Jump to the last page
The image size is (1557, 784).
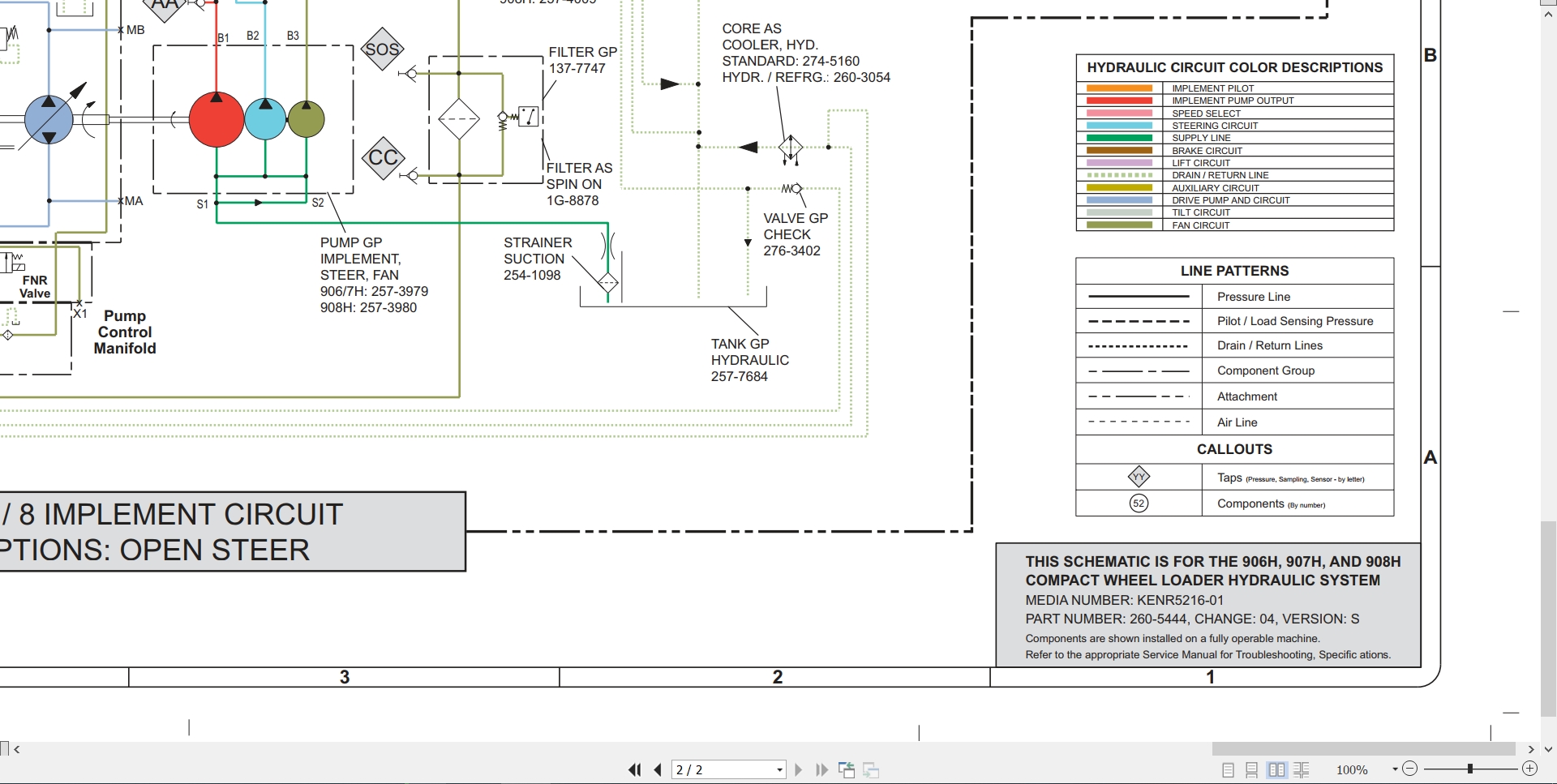tap(821, 769)
